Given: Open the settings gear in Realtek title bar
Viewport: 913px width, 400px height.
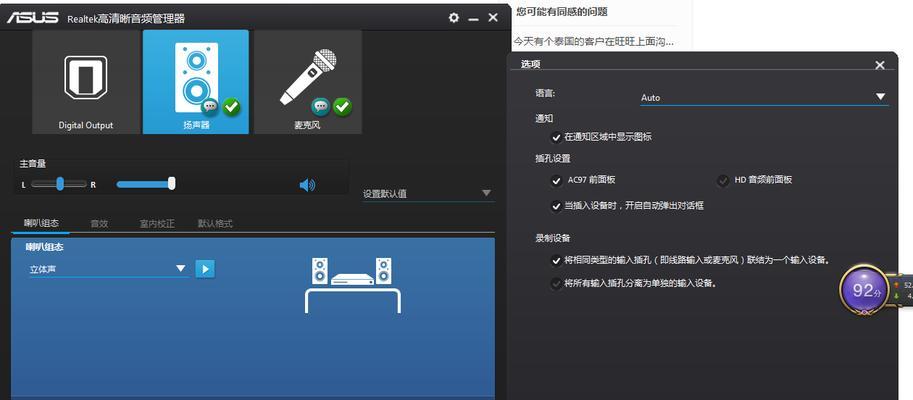Looking at the screenshot, I should [x=454, y=18].
